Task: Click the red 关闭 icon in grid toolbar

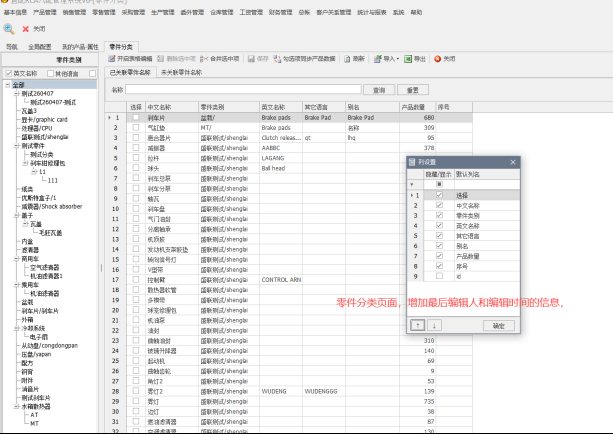Action: [437, 59]
